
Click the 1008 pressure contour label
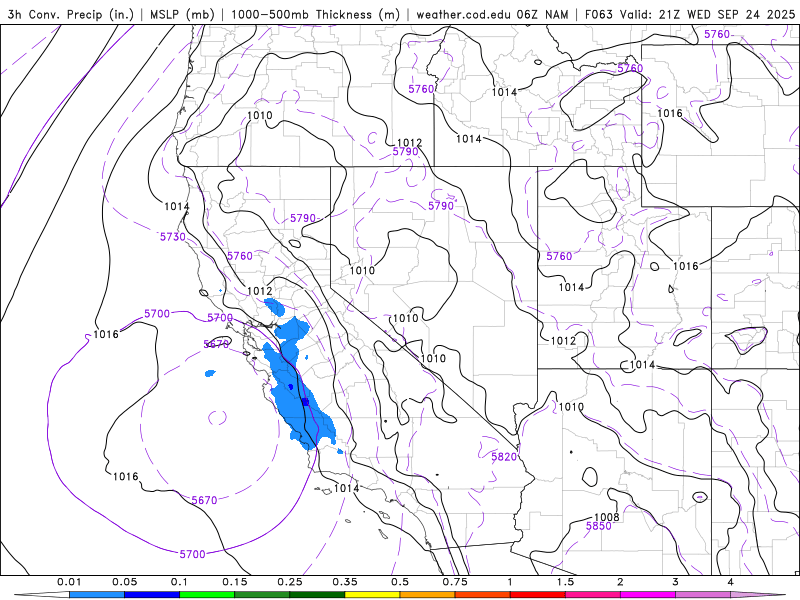coord(607,517)
